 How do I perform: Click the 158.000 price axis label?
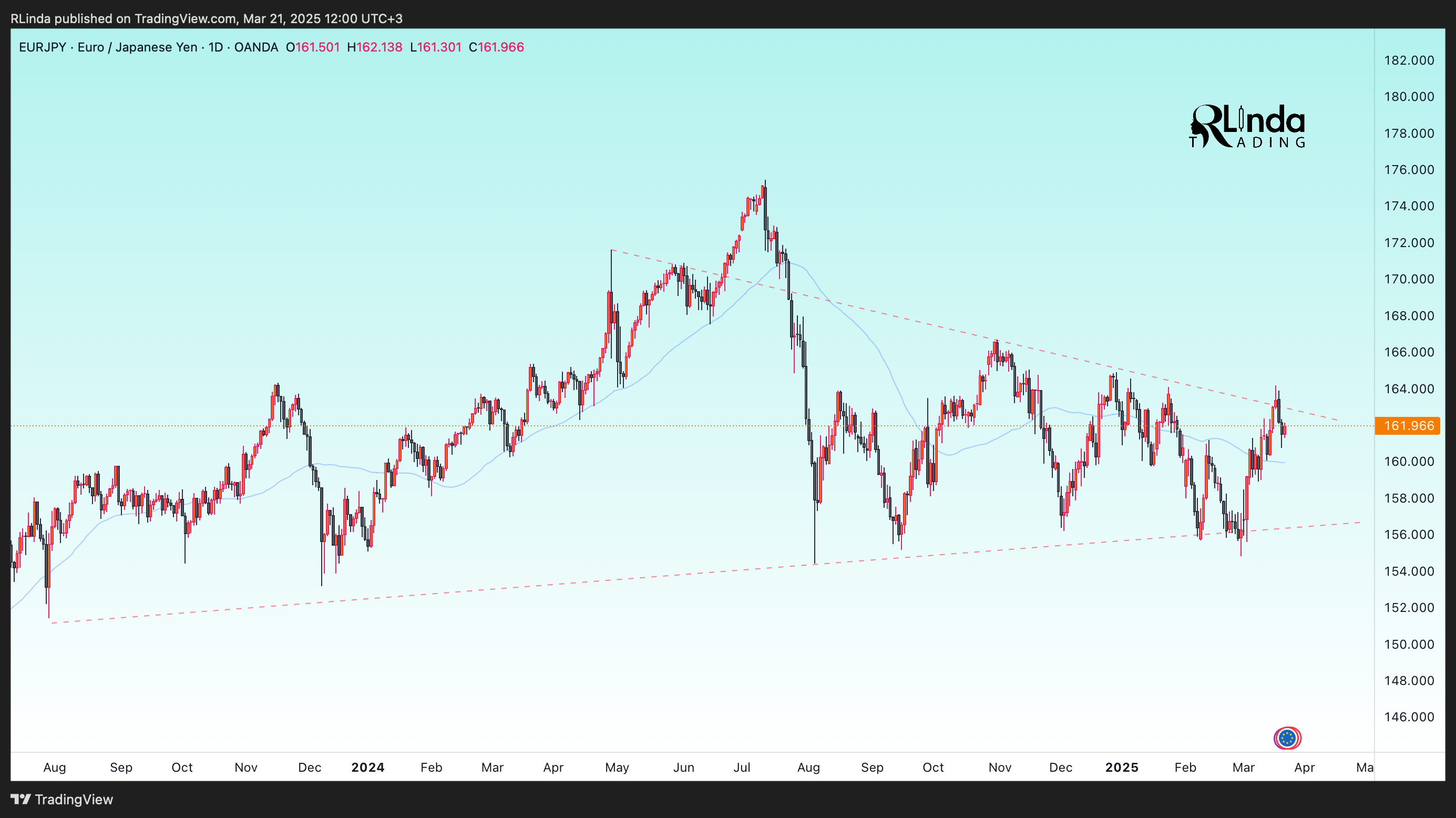click(x=1409, y=498)
